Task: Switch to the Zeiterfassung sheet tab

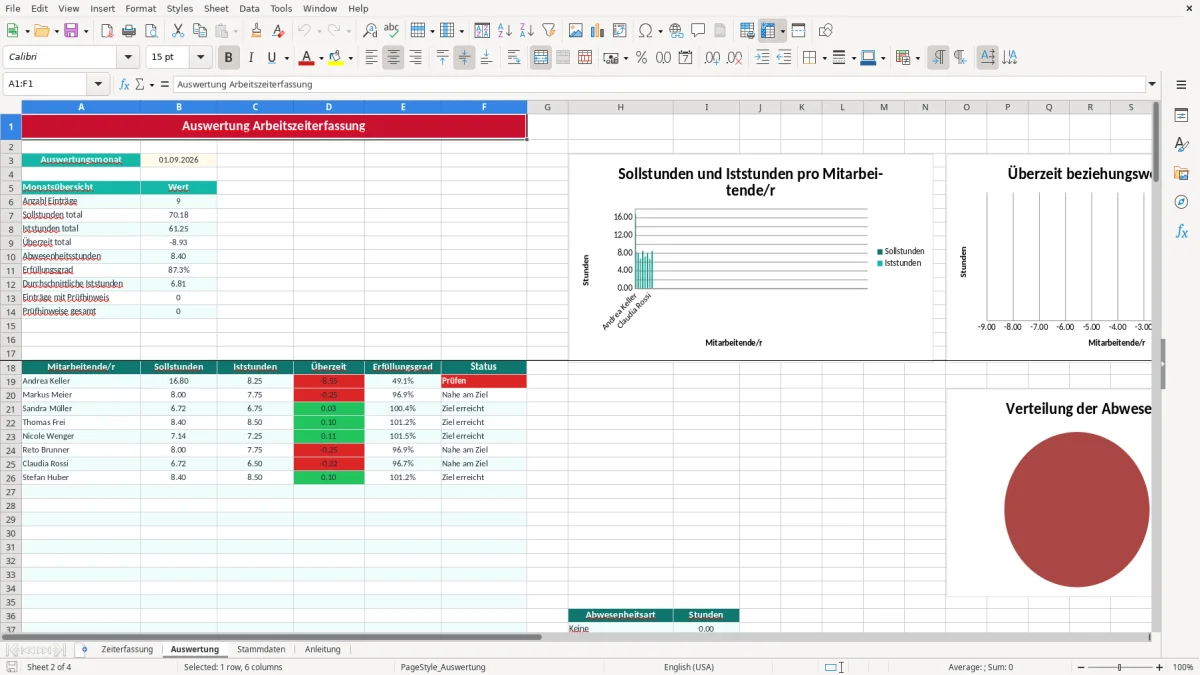Action: (x=127, y=649)
